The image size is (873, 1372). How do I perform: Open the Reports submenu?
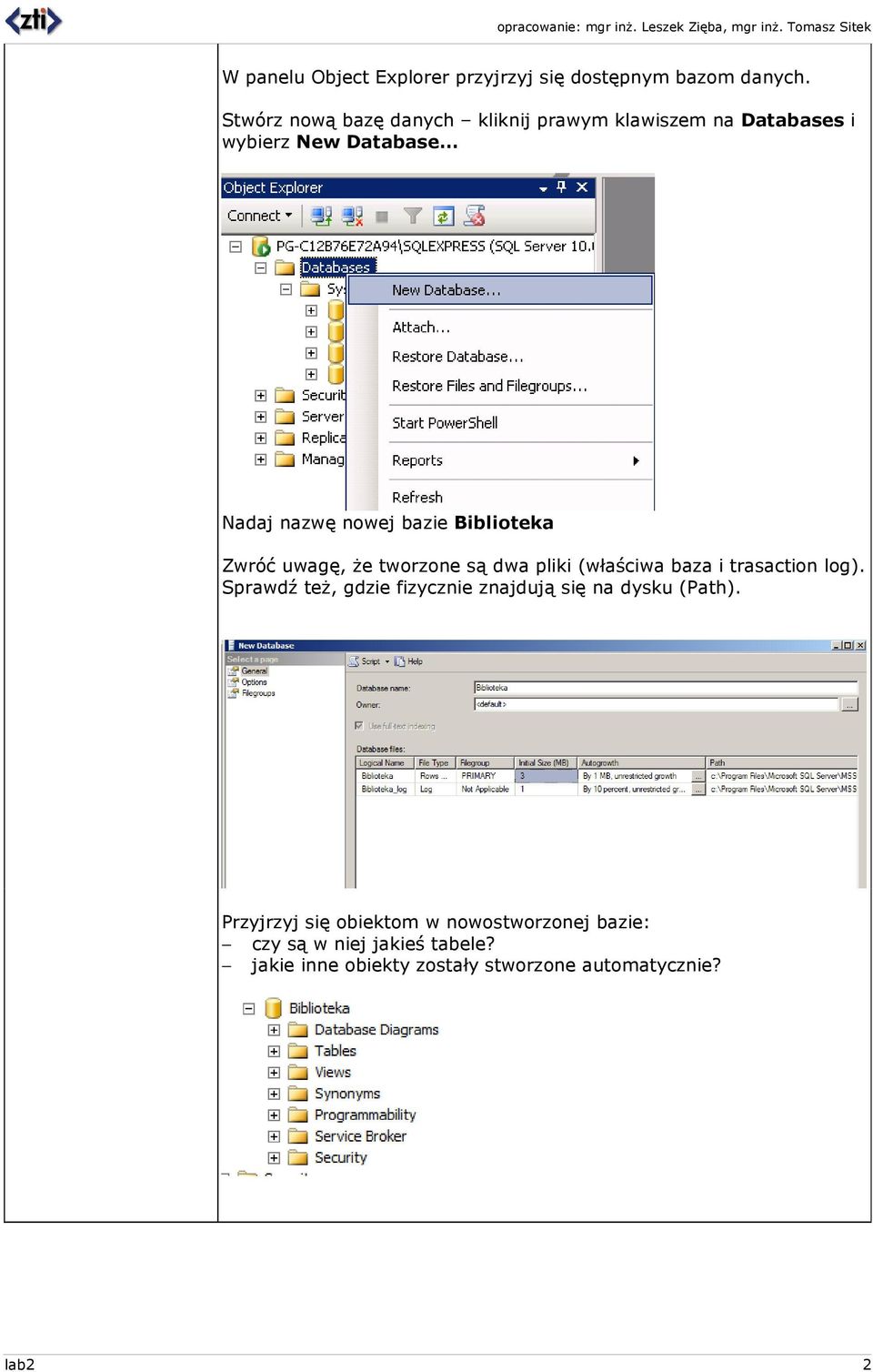(x=515, y=460)
